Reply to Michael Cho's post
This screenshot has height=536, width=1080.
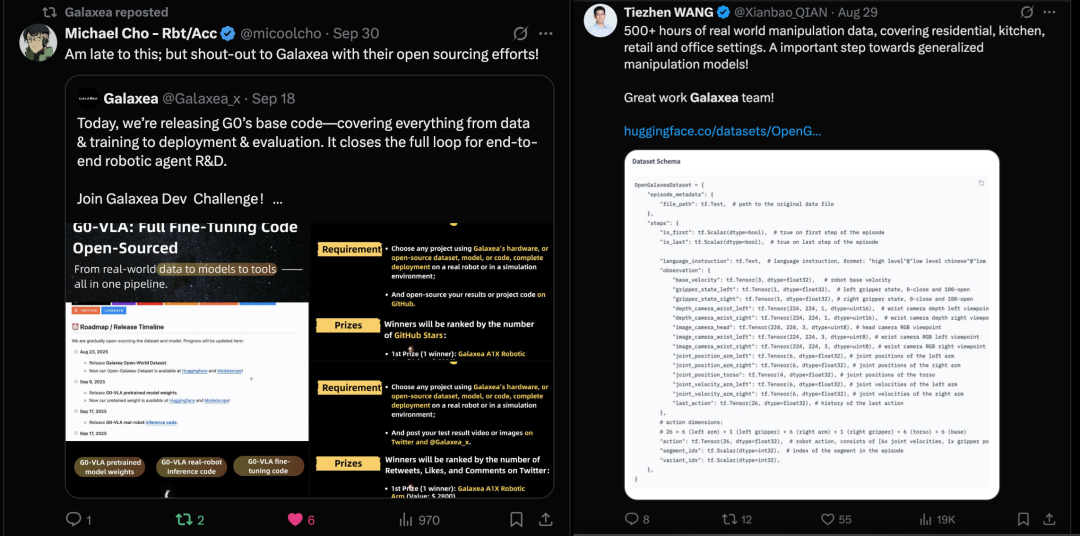pyautogui.click(x=73, y=519)
